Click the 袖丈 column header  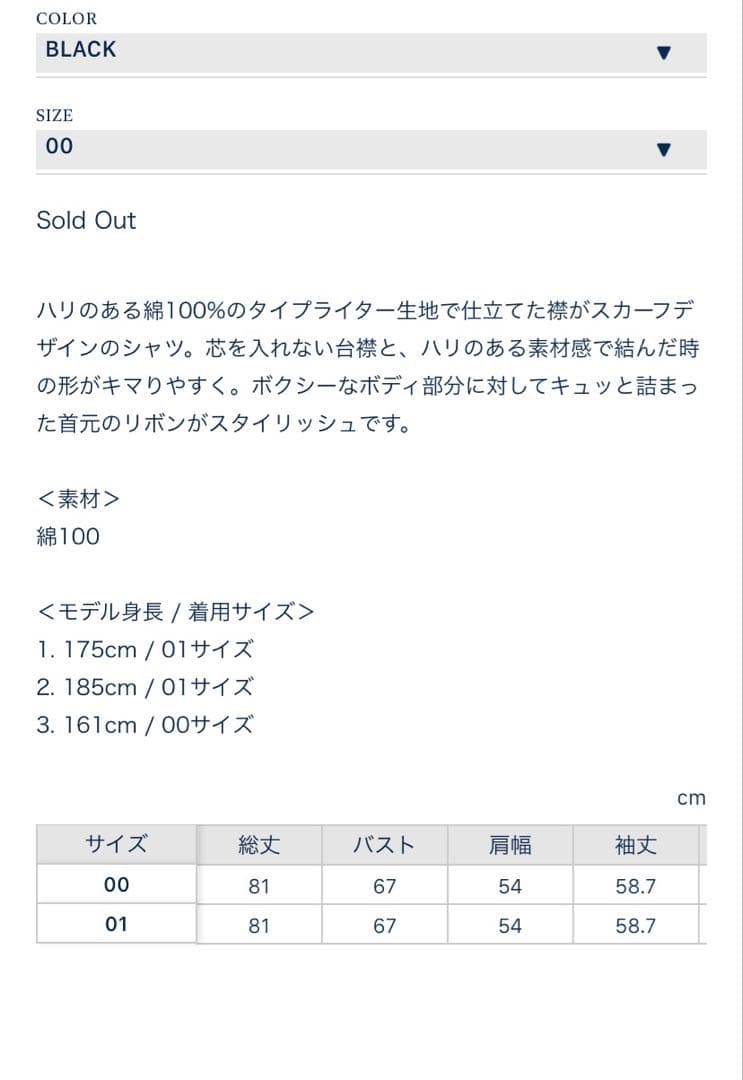[x=635, y=845]
